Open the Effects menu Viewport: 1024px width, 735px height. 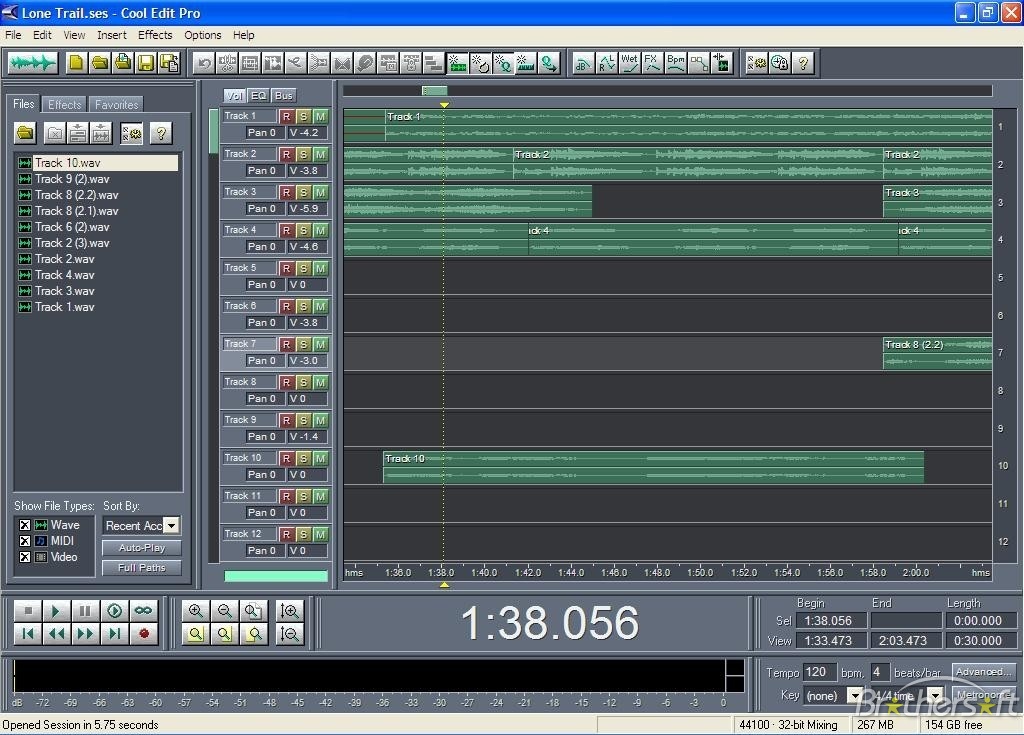[x=155, y=35]
